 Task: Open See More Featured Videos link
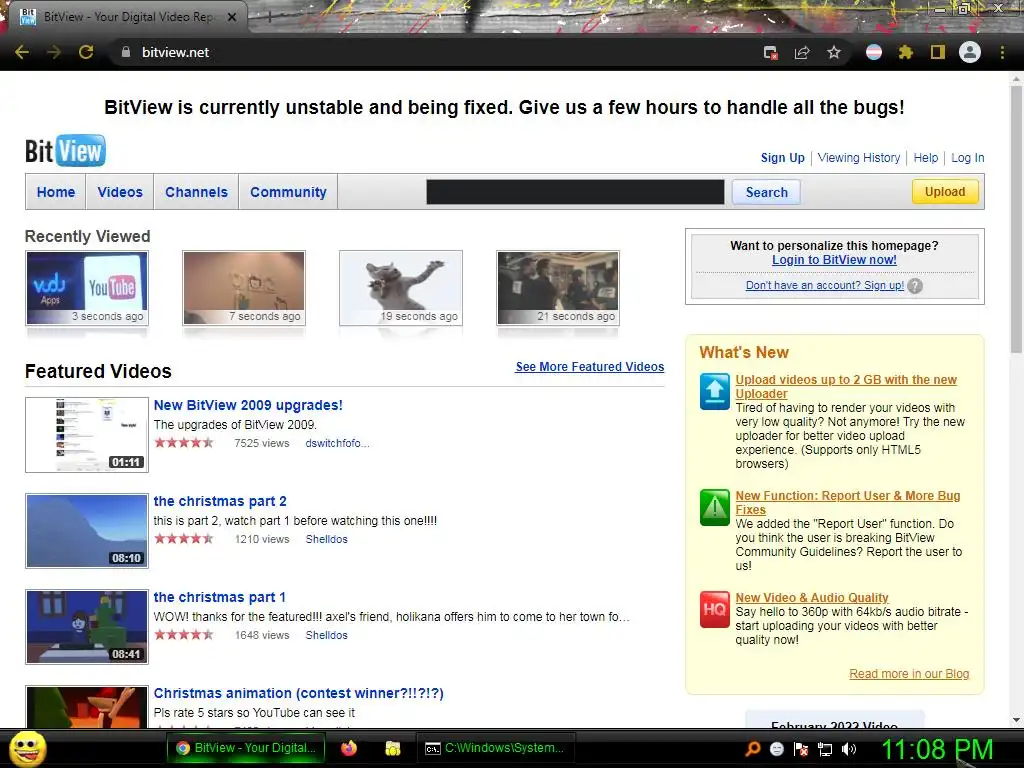tap(590, 366)
